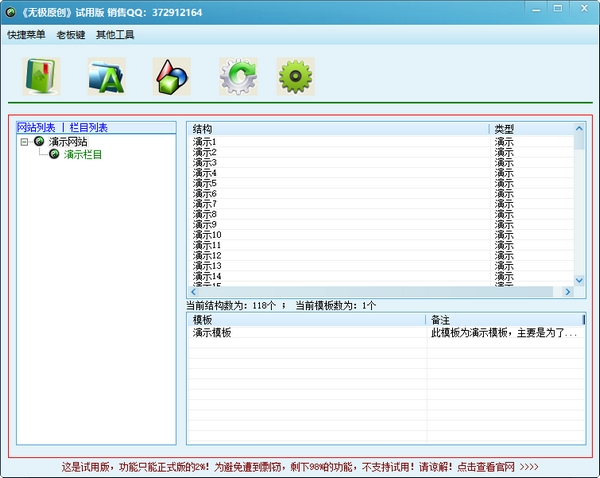Click the horizontal scrollbar right arrow
Viewport: 600px width, 478px height.
point(567,292)
